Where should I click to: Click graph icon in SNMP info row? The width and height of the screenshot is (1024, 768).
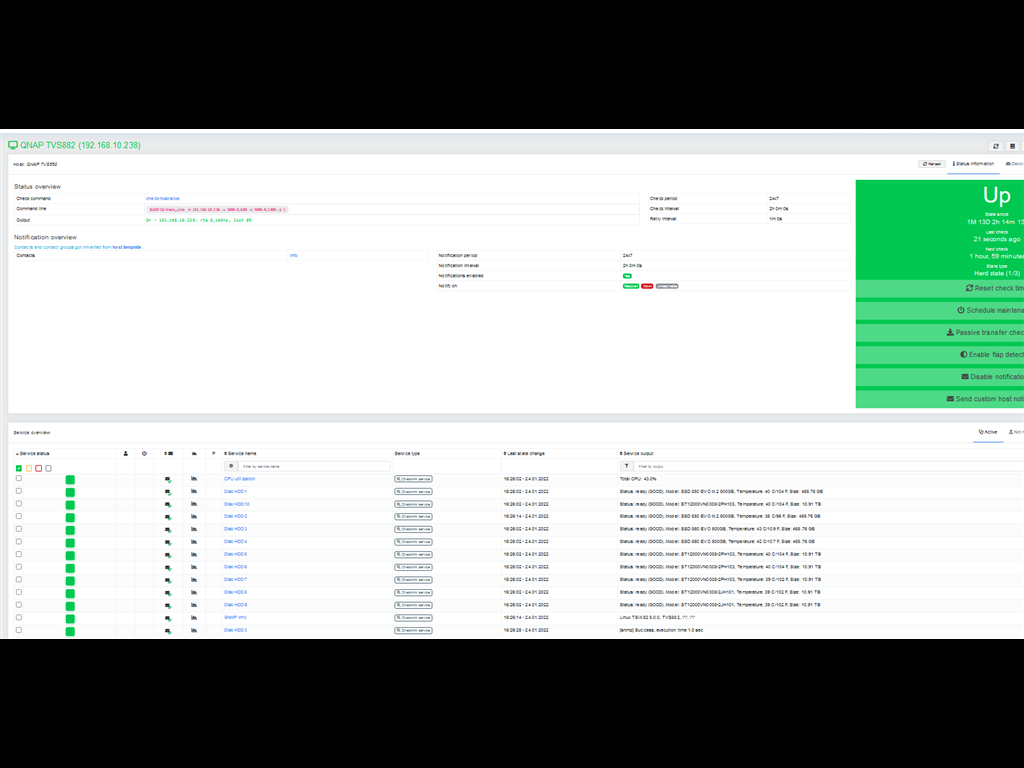point(194,618)
